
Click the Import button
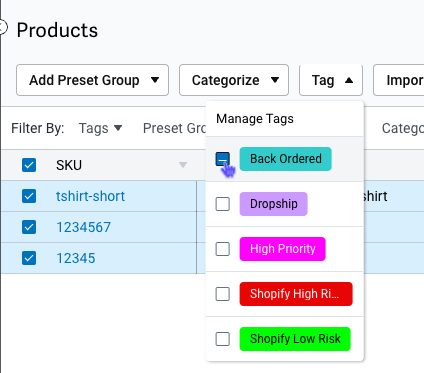tap(399, 80)
